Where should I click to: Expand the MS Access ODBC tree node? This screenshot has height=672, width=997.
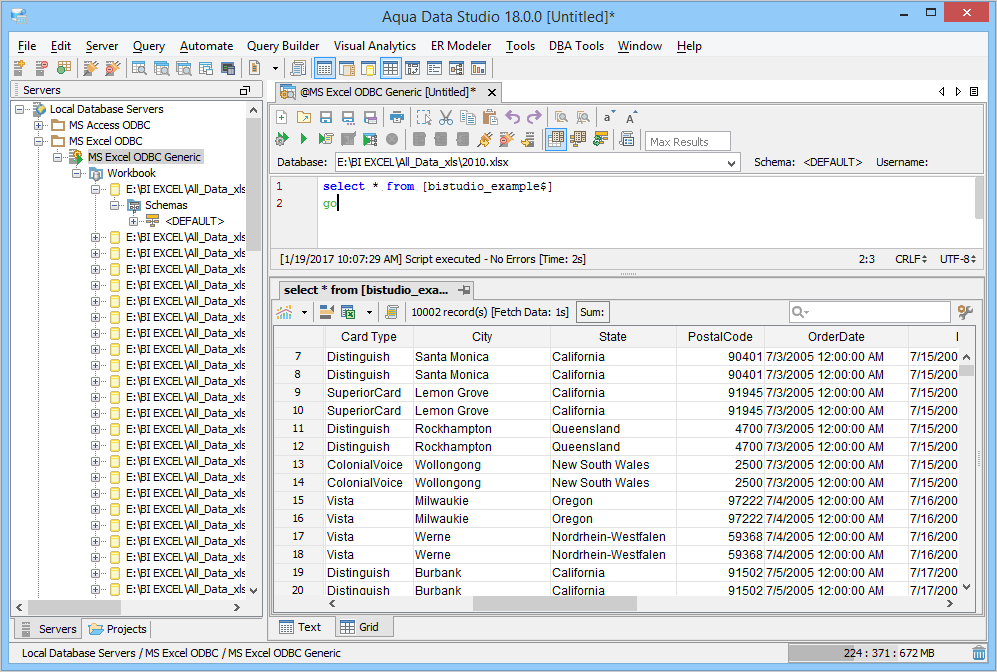tap(39, 125)
